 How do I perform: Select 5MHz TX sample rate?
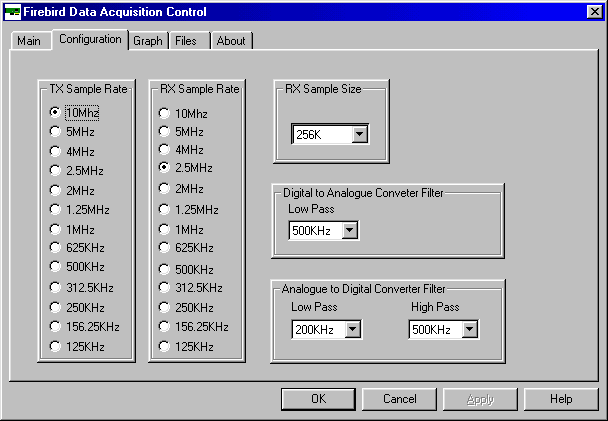click(55, 132)
